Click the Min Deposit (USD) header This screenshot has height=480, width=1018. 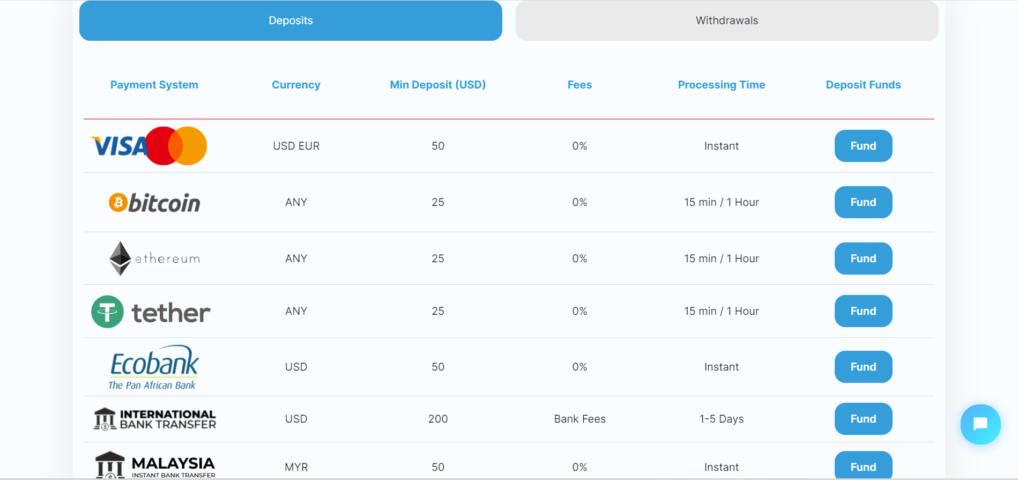coord(438,85)
